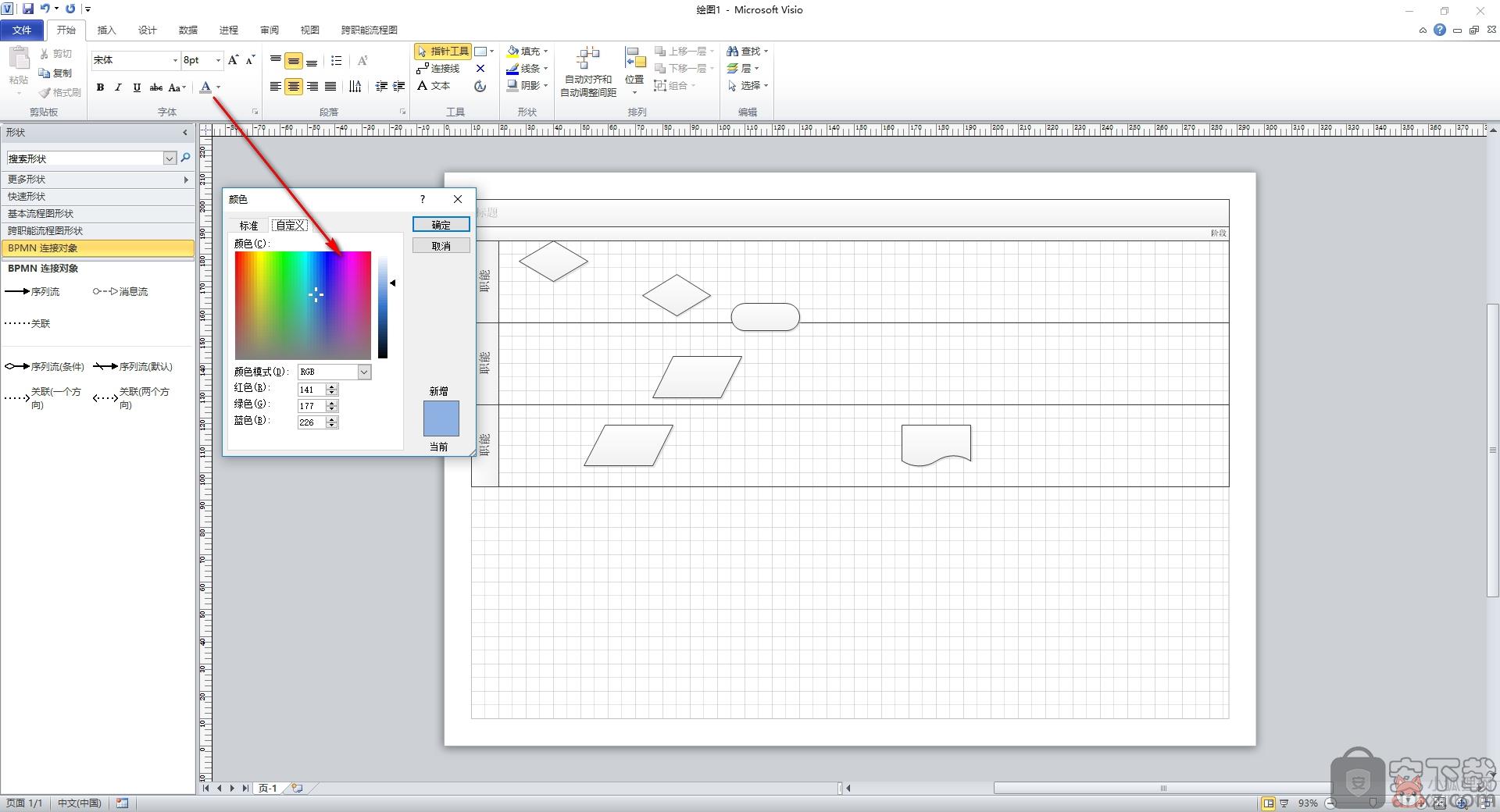Click the 红色 red value field
Viewport: 1500px width, 812px height.
[312, 389]
